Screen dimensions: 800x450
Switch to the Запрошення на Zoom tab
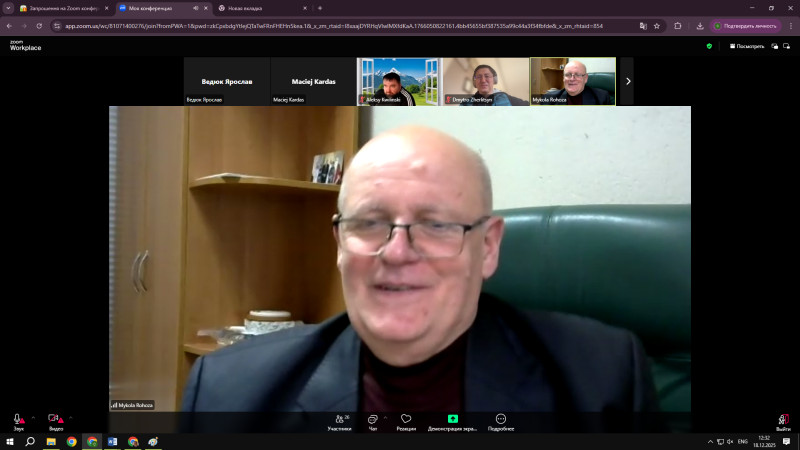point(60,8)
